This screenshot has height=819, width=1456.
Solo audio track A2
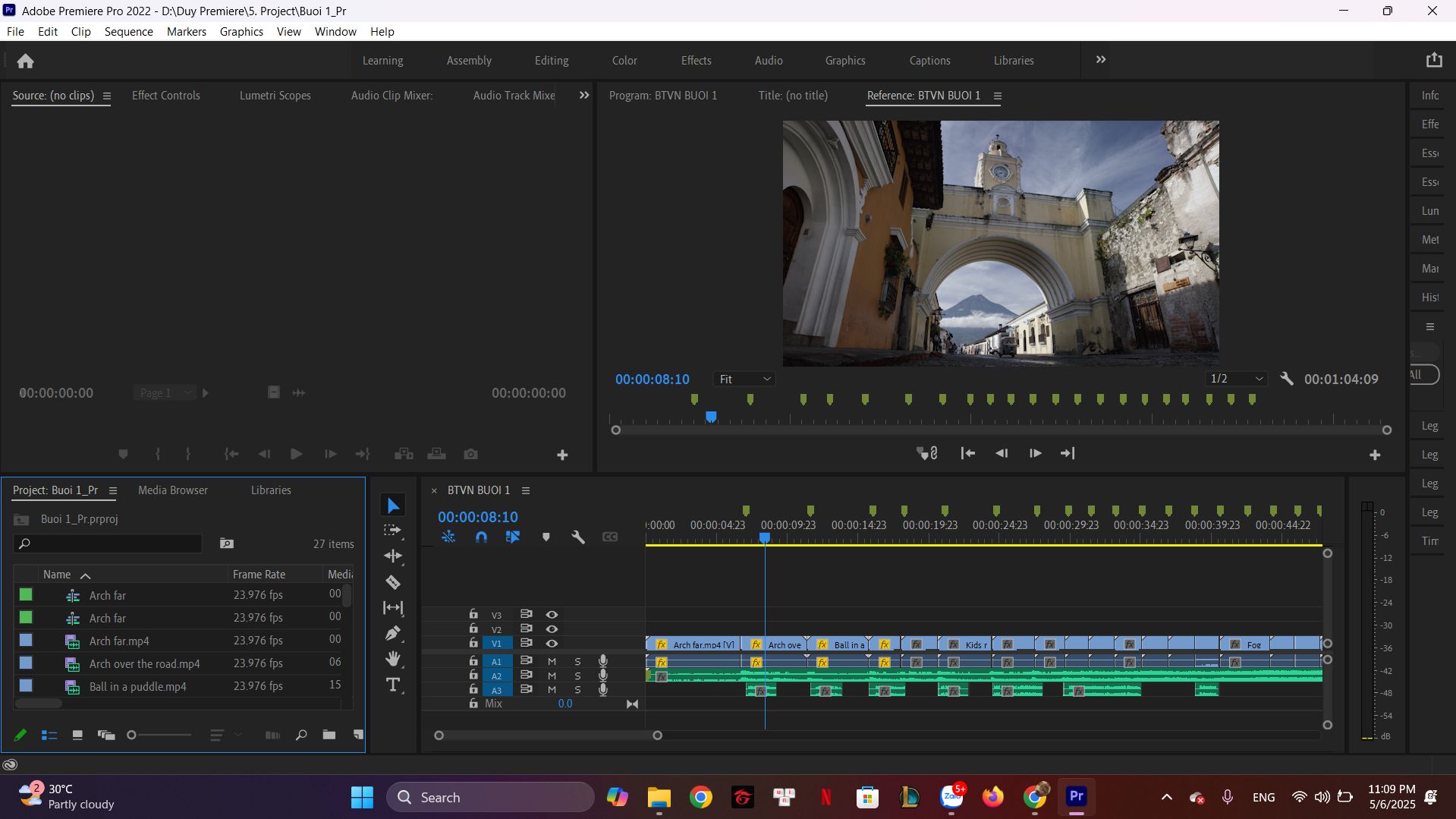coord(577,676)
